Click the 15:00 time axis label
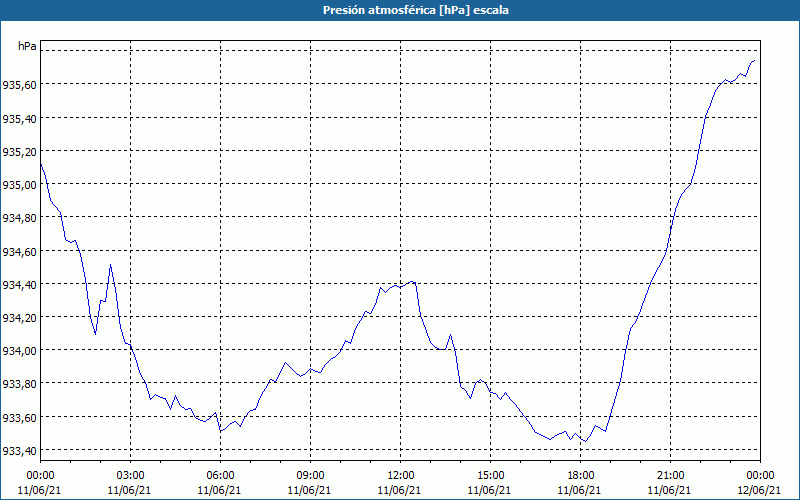 click(x=490, y=476)
